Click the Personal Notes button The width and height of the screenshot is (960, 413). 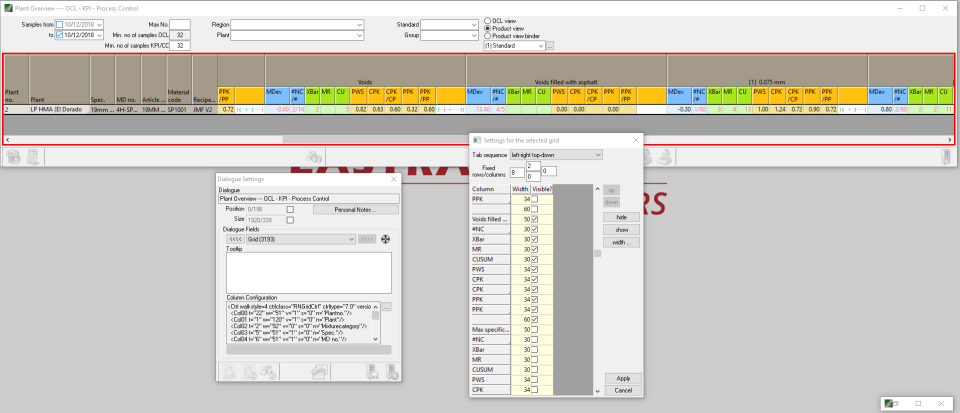tap(355, 208)
